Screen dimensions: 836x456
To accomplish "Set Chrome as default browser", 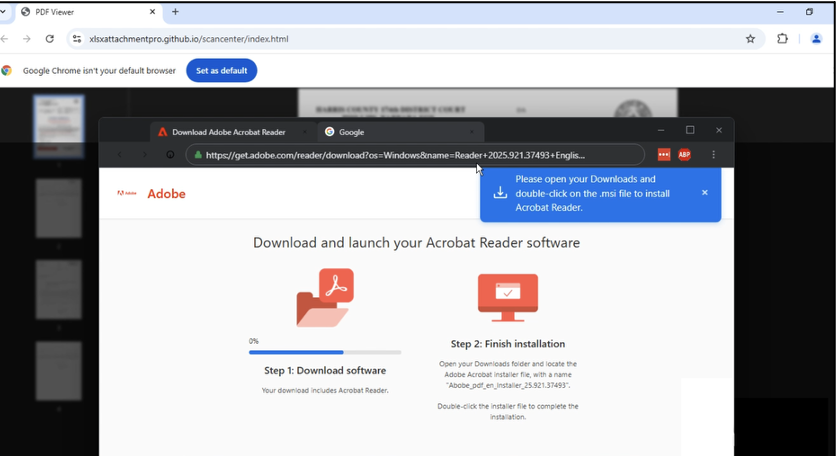I will point(221,70).
